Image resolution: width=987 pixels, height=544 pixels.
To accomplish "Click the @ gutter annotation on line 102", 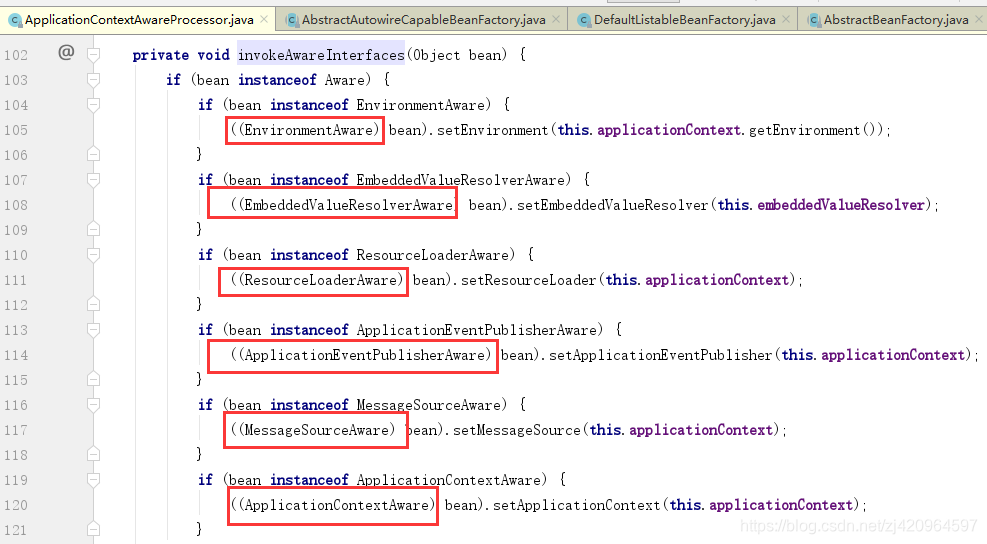I will click(66, 52).
